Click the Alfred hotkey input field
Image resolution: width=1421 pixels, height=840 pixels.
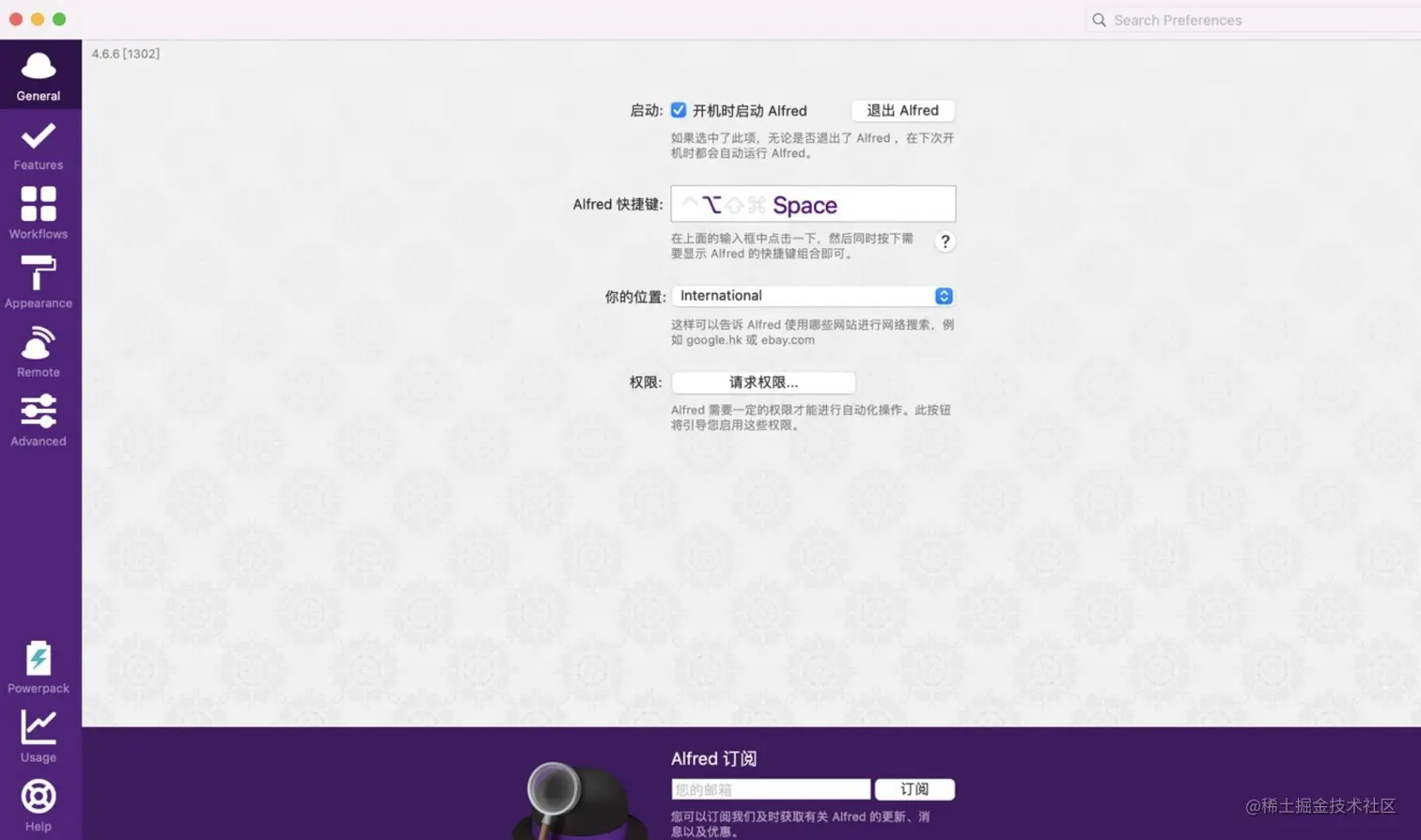813,204
